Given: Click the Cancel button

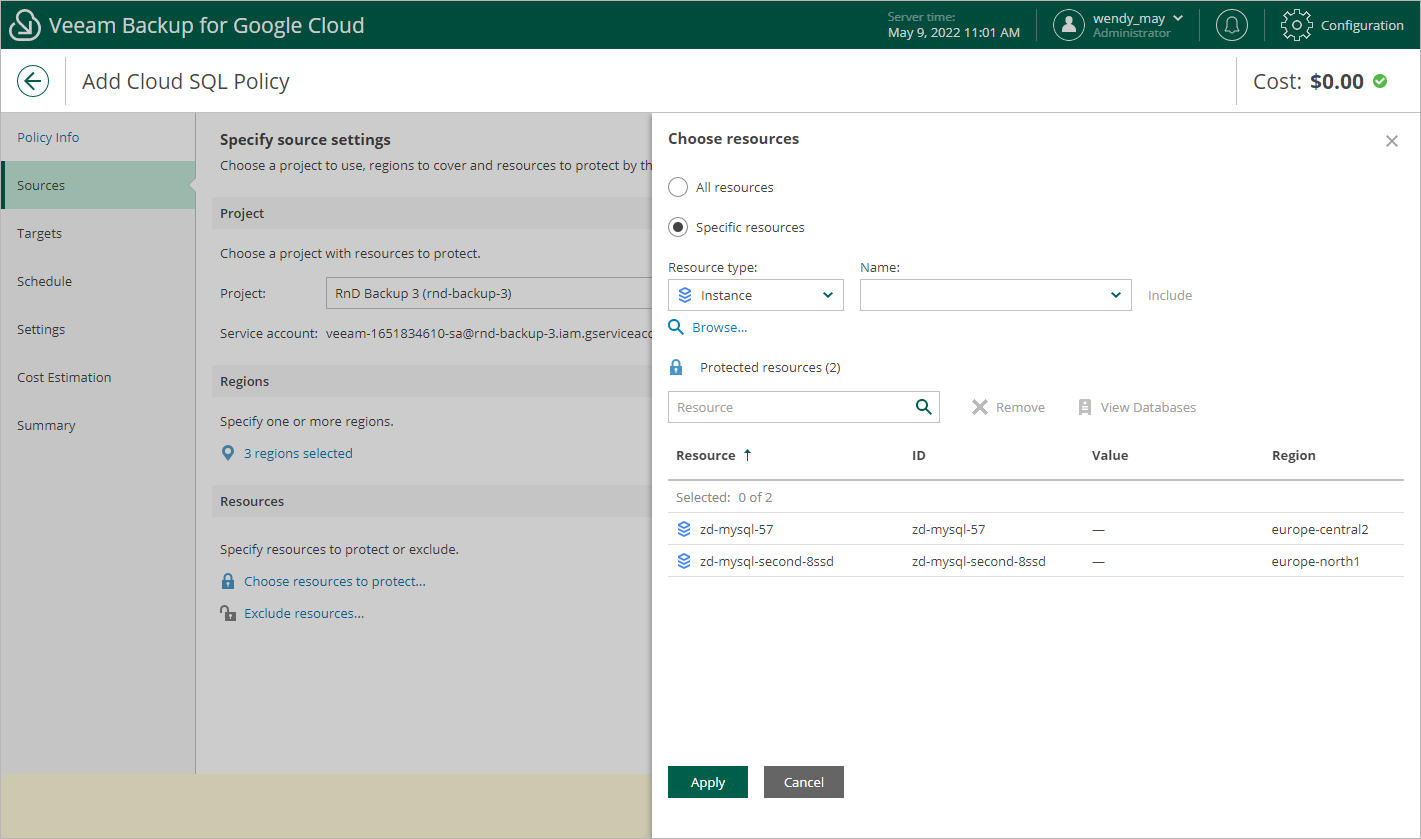Looking at the screenshot, I should (x=804, y=782).
